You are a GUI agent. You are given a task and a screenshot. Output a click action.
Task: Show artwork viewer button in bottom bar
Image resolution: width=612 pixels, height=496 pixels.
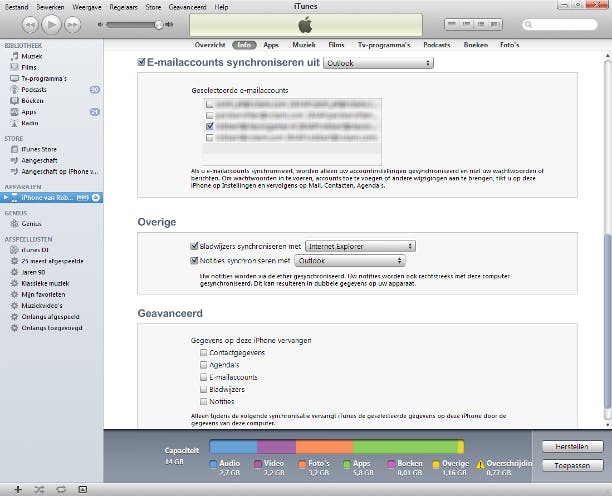tap(82, 489)
